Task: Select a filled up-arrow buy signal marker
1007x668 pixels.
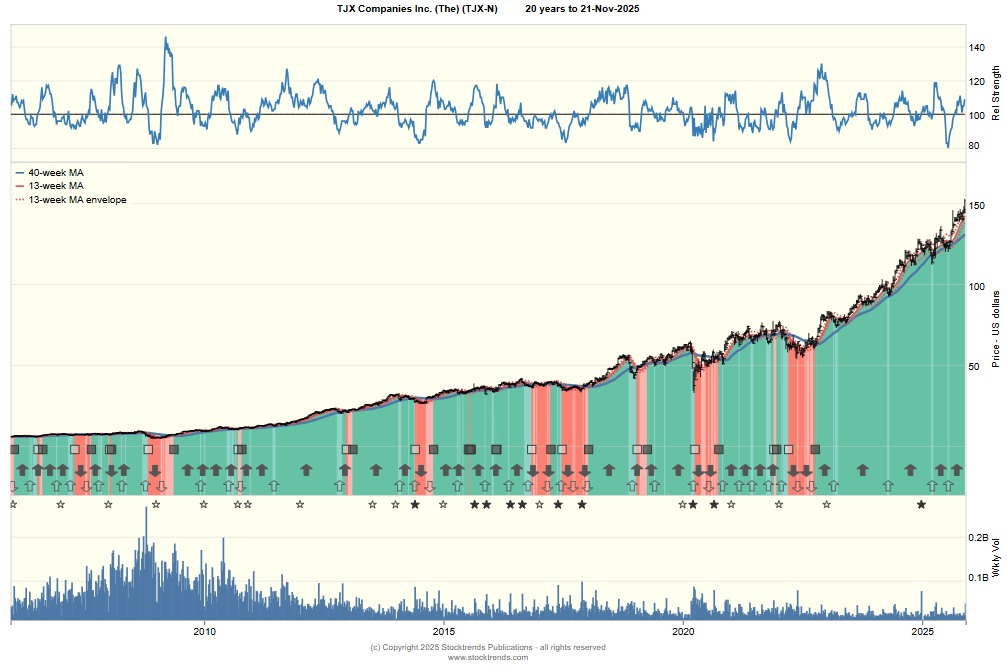Action: tap(22, 470)
